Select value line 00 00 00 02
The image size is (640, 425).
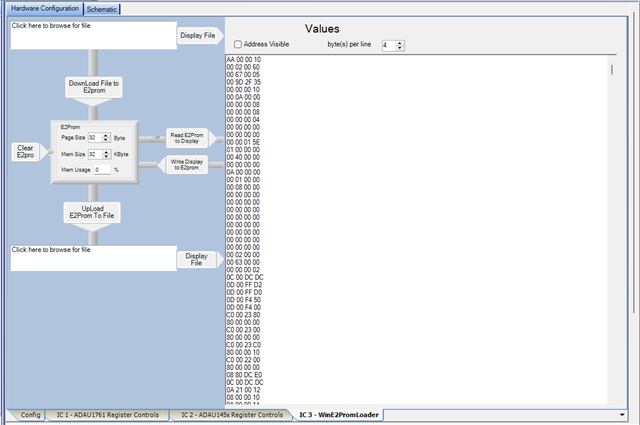[x=243, y=270]
